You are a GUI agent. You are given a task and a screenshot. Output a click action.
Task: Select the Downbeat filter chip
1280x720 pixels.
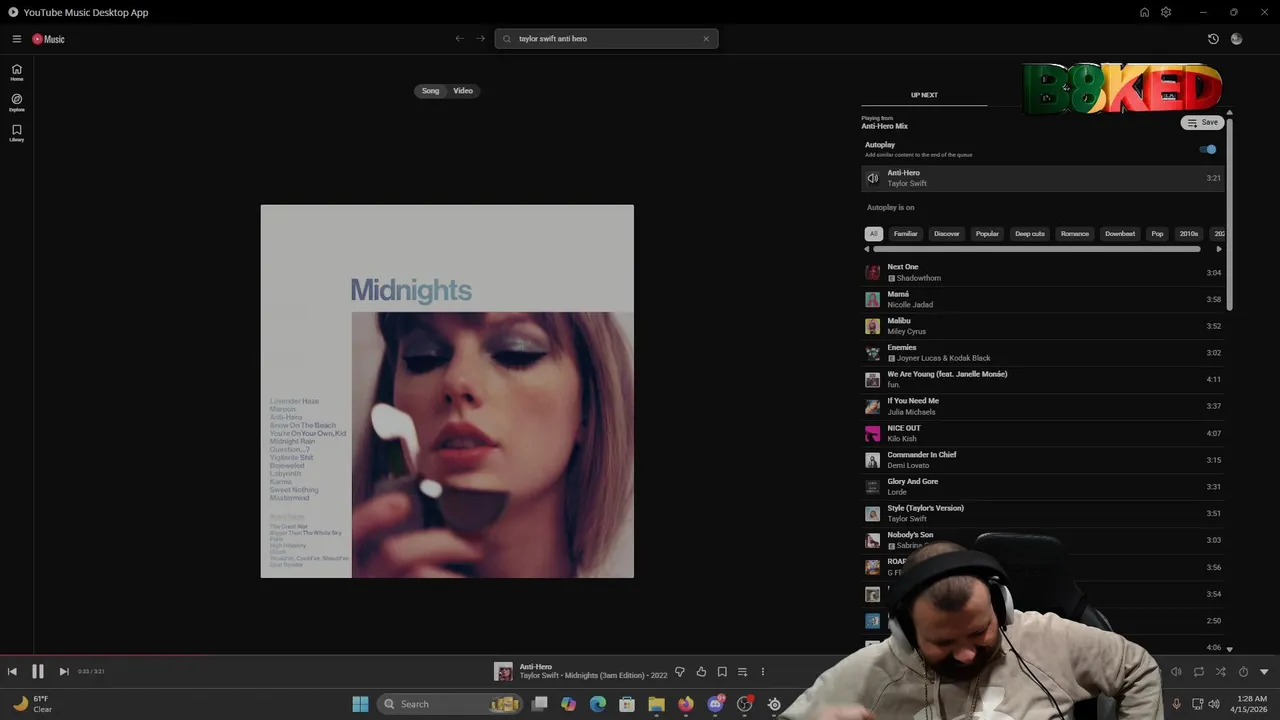pos(1120,234)
